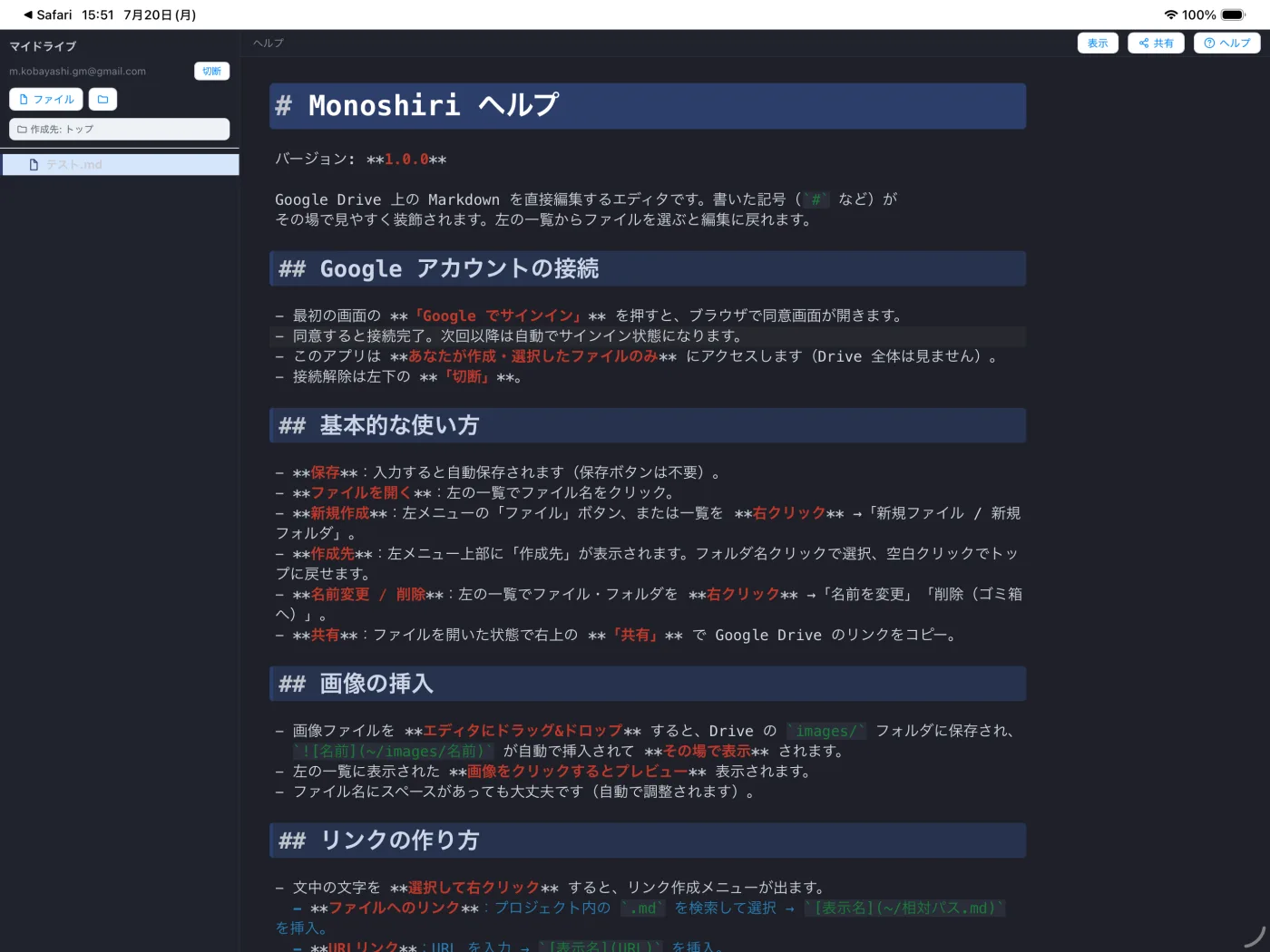
Task: Click the bold text あなたが作成・選択したファイルのみ
Action: pyautogui.click(x=533, y=356)
